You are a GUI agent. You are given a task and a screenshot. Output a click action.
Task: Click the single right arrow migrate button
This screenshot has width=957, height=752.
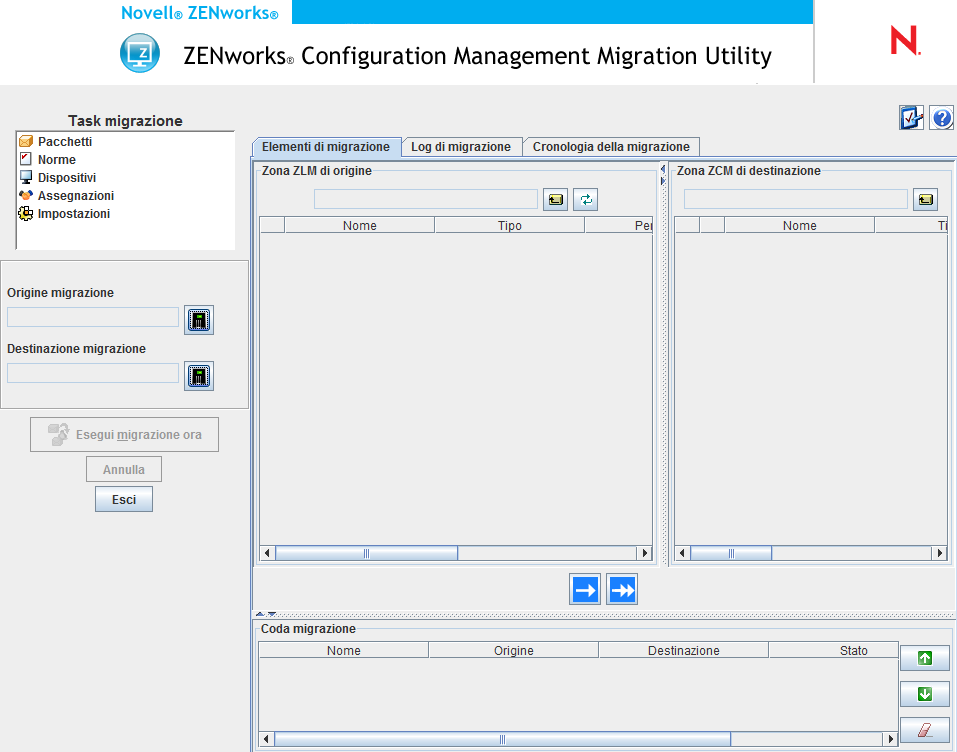coord(585,590)
